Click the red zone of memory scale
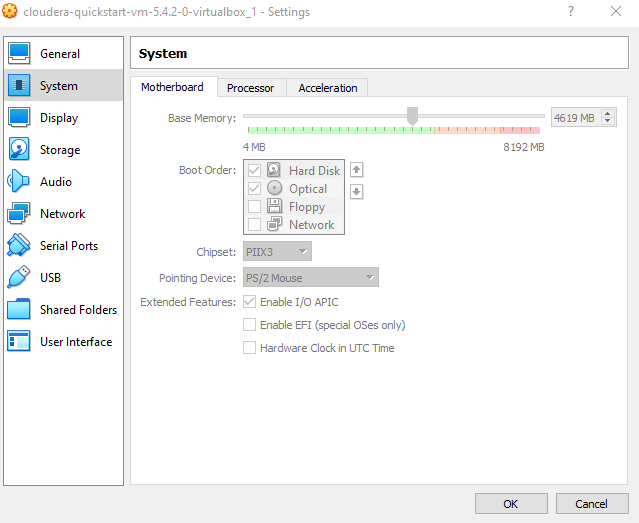The height and width of the screenshot is (523, 639). tap(520, 130)
